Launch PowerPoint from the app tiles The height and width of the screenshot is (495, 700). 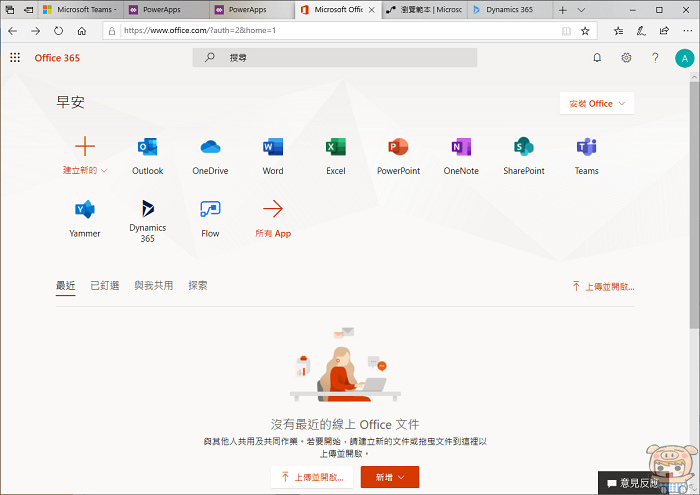click(398, 149)
